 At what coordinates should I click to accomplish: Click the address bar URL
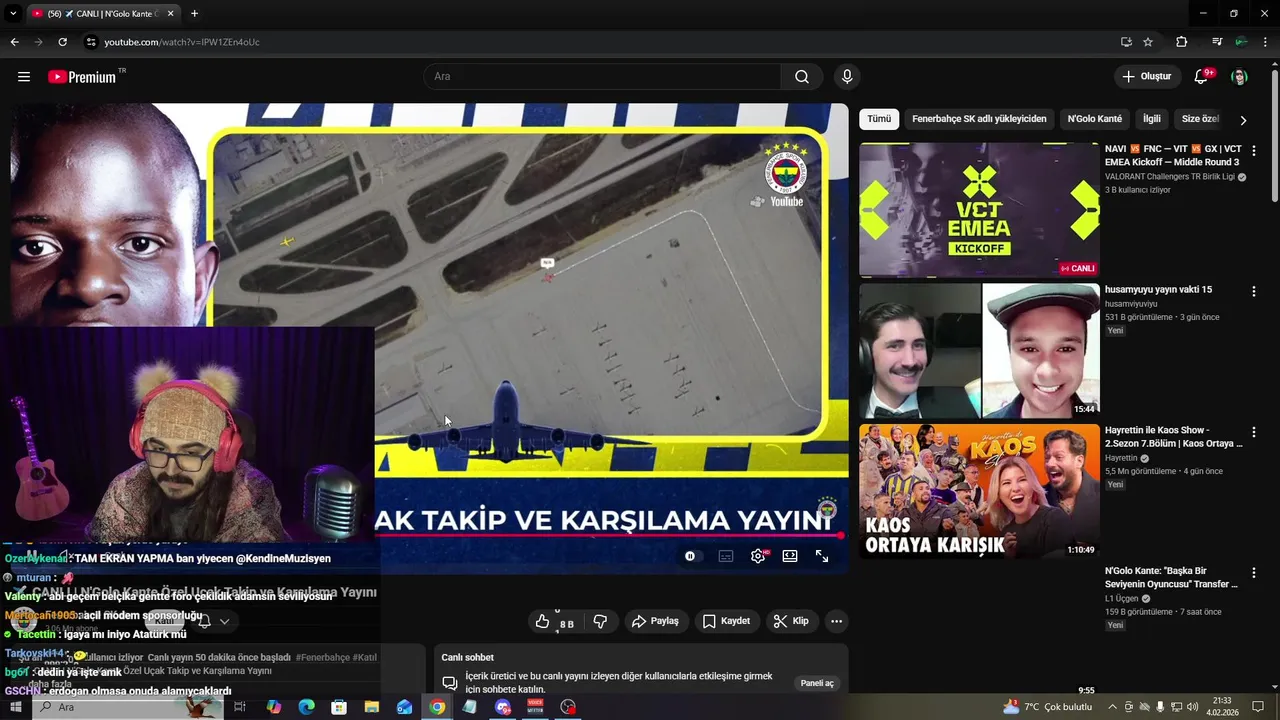click(x=182, y=42)
